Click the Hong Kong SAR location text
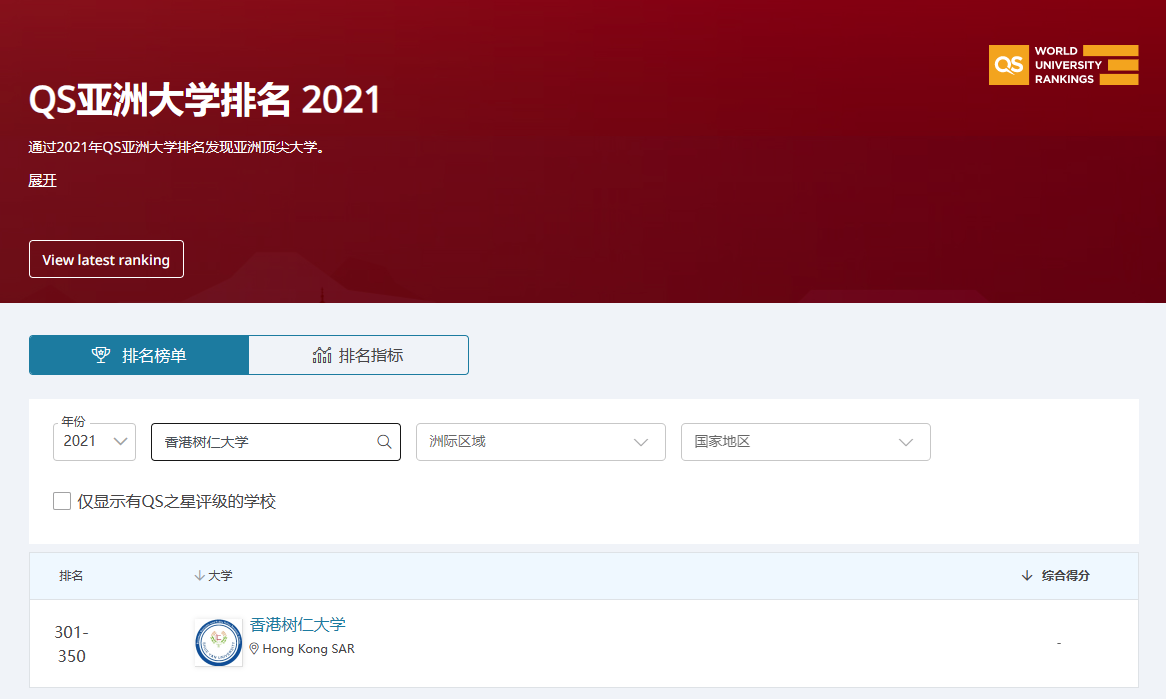The width and height of the screenshot is (1166, 699). [x=309, y=648]
